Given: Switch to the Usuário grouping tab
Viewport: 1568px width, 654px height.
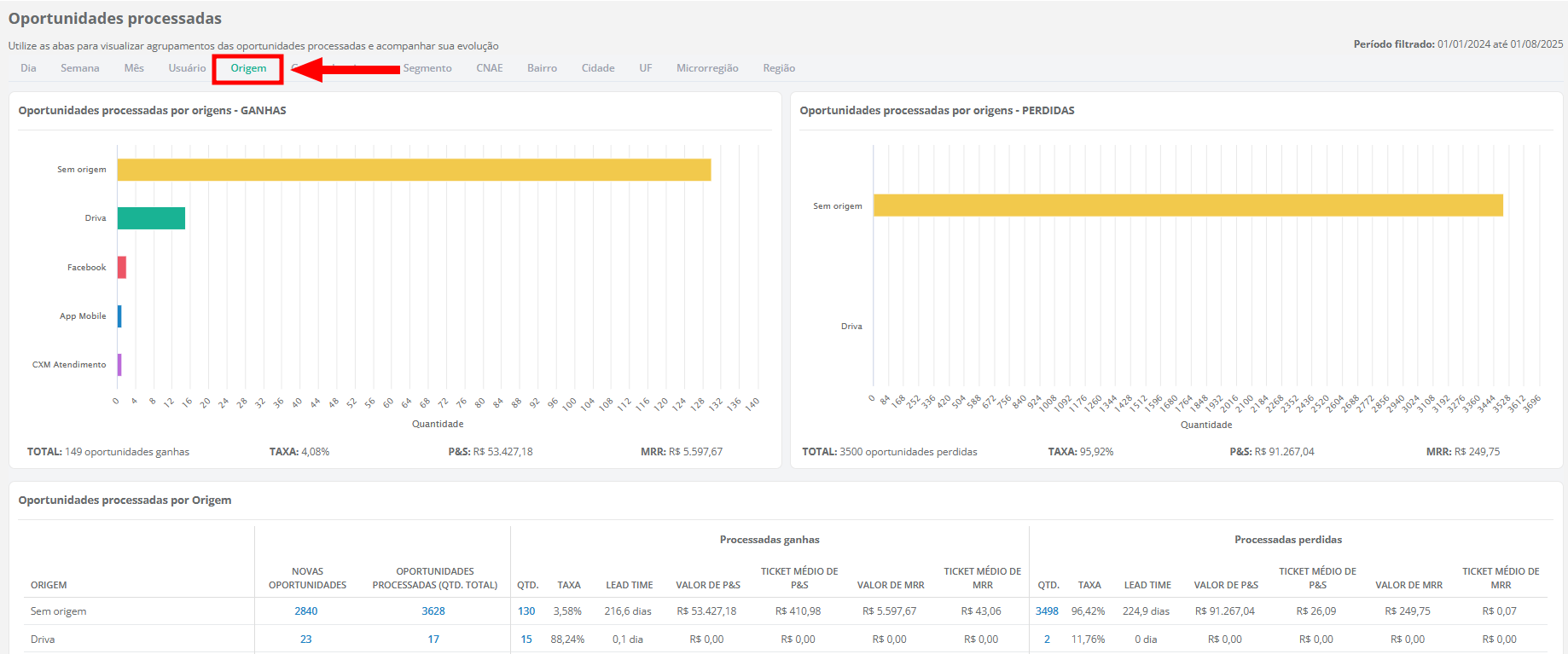Looking at the screenshot, I should (x=187, y=68).
